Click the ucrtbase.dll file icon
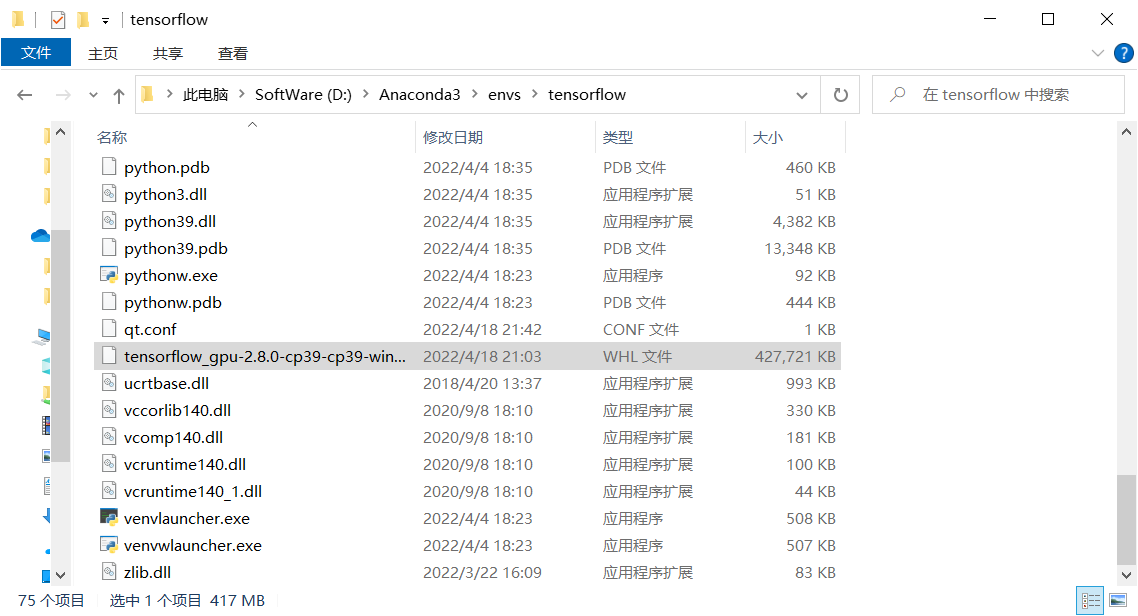The image size is (1138, 616). [x=109, y=382]
